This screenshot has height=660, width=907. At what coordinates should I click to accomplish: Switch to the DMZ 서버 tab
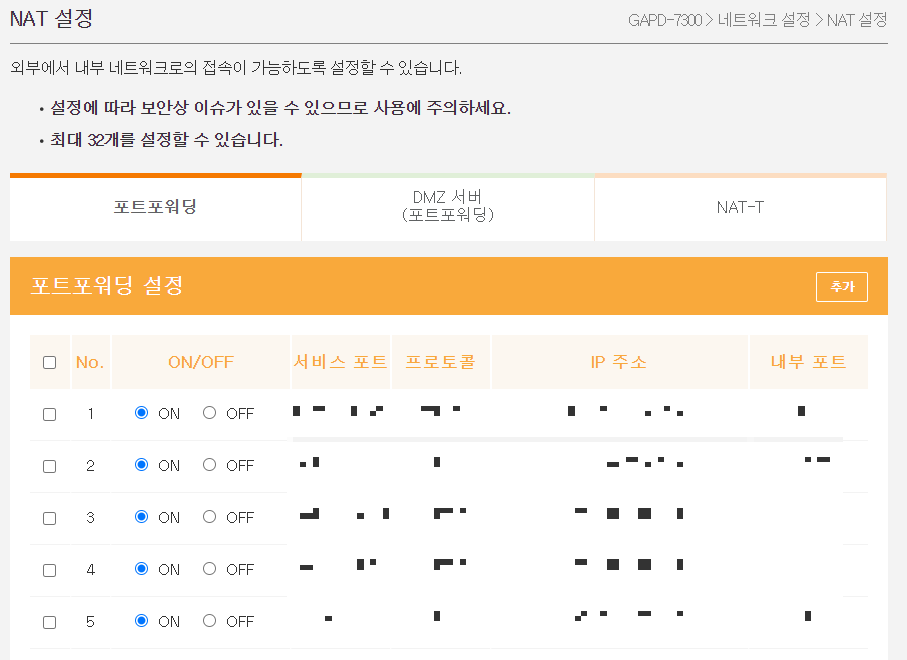[x=448, y=207]
